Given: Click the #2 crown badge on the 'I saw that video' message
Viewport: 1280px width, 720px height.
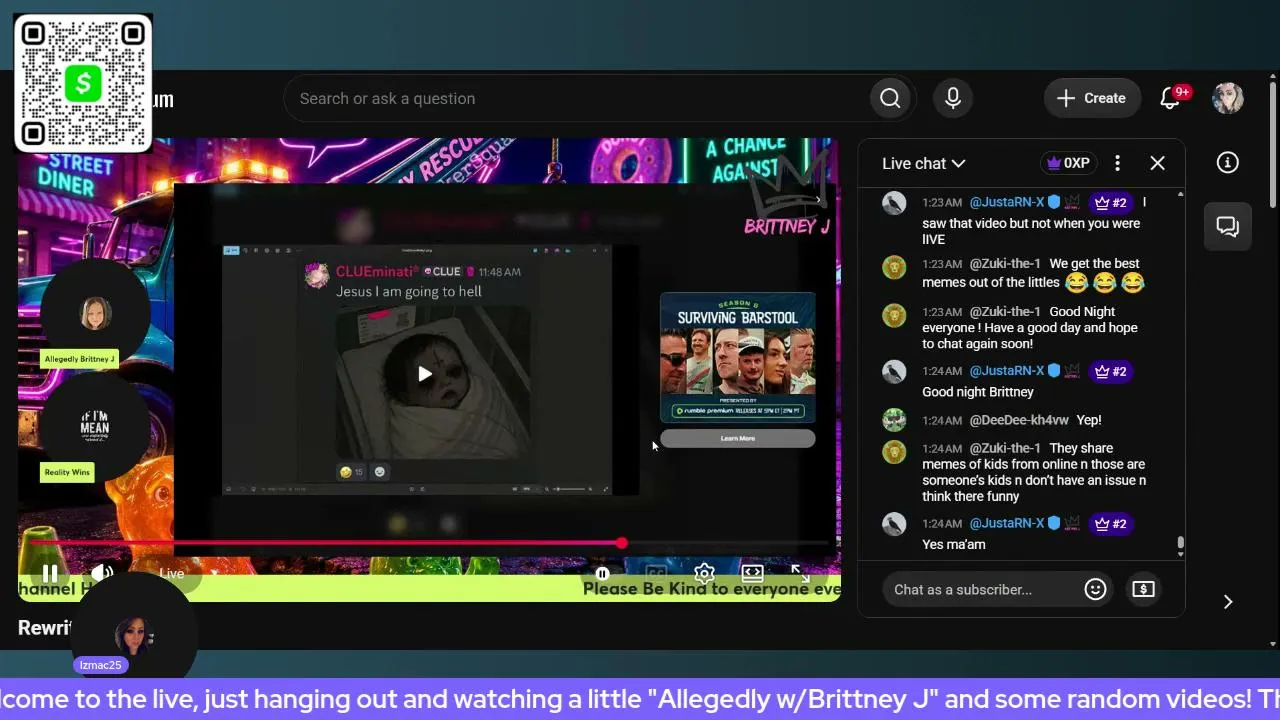Looking at the screenshot, I should 1110,203.
